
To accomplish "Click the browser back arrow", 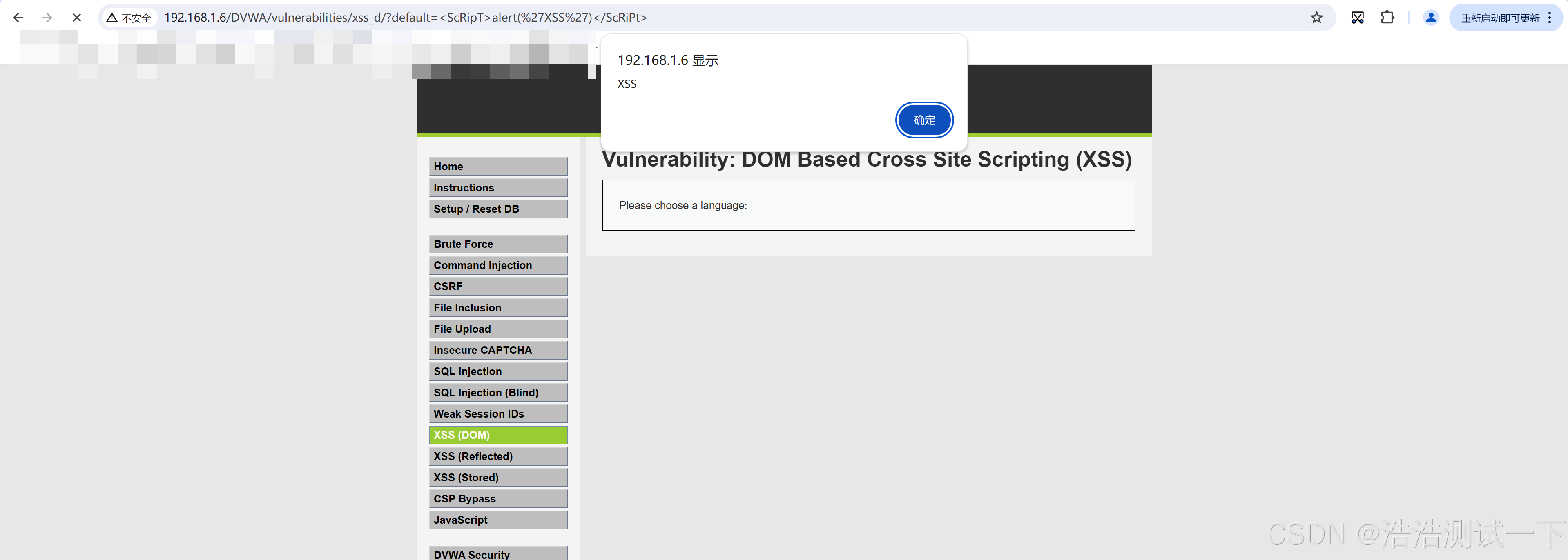I will coord(18,18).
